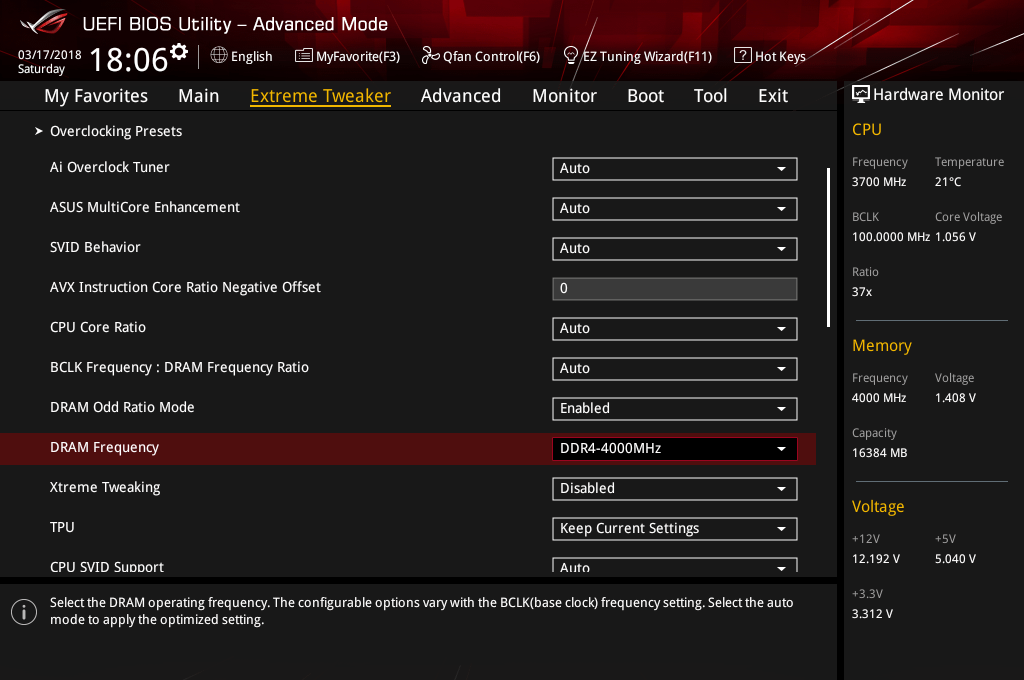Click BCLK value 100.0000 MHz

point(891,237)
